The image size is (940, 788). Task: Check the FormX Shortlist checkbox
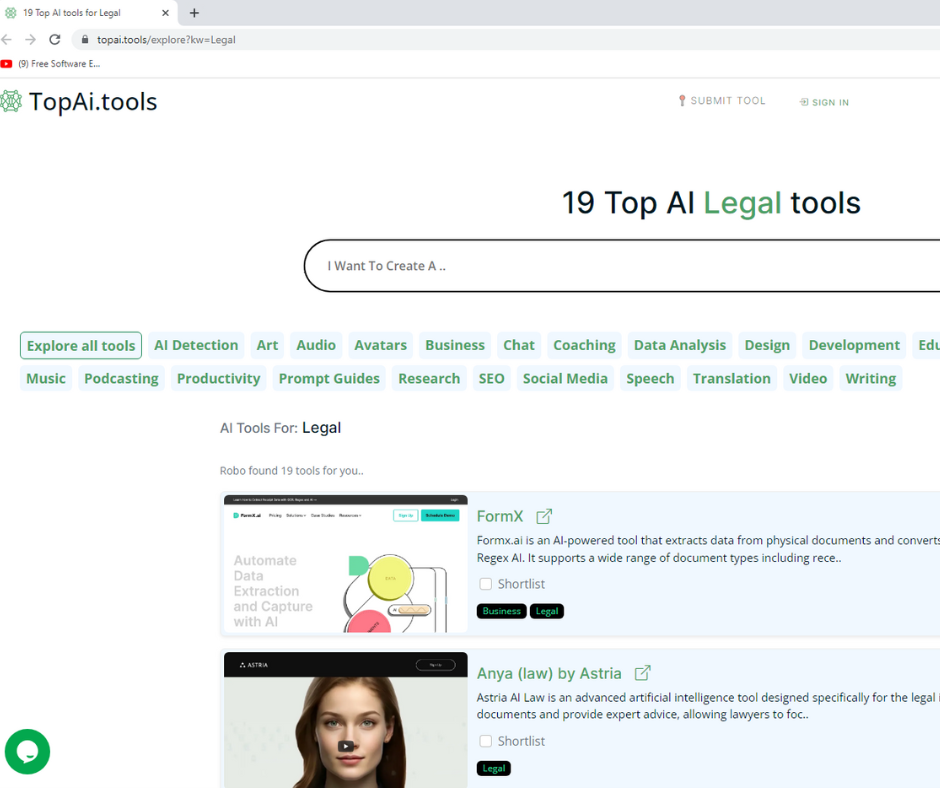point(486,584)
